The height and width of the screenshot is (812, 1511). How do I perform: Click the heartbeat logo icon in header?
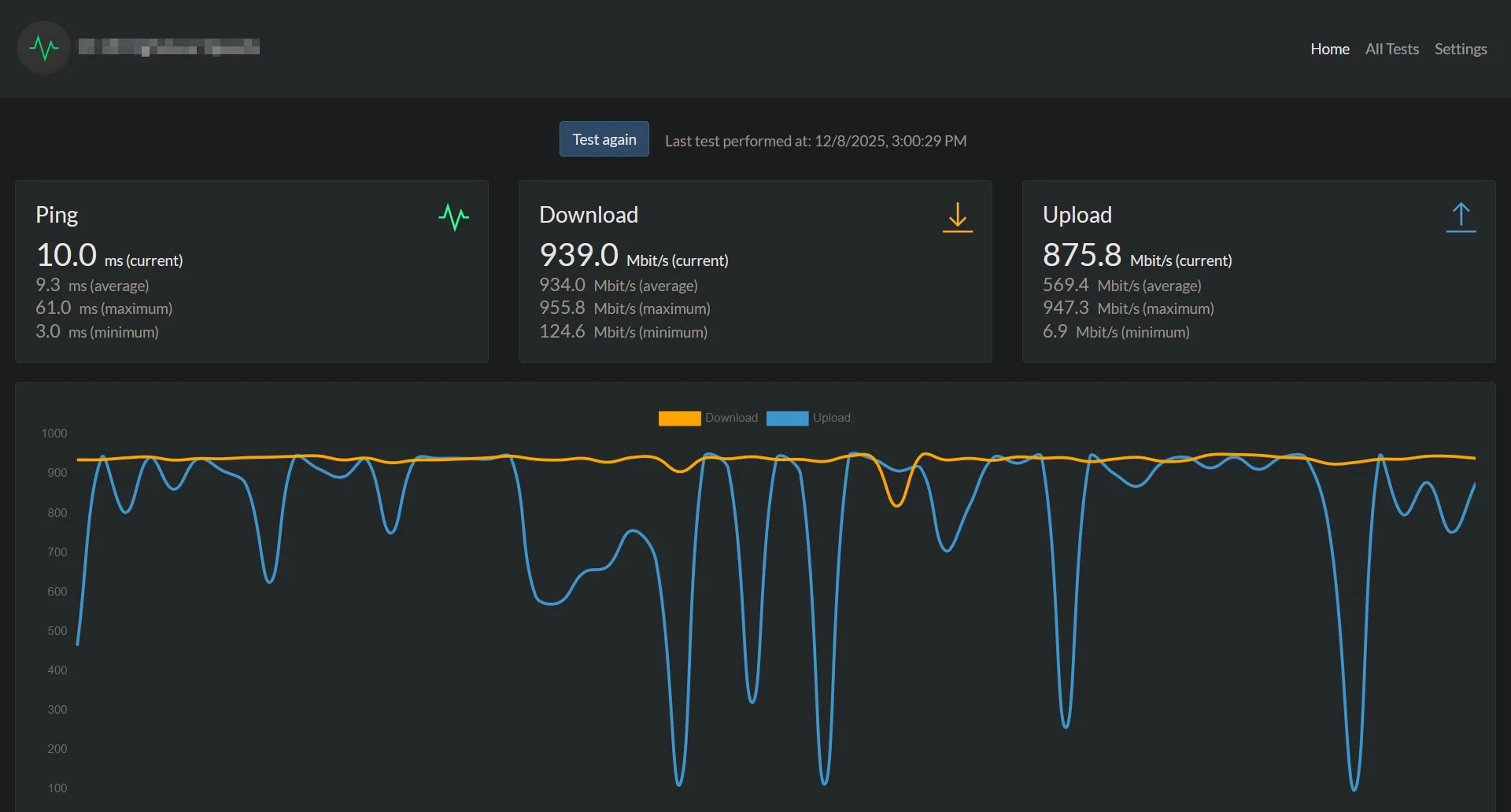[44, 48]
